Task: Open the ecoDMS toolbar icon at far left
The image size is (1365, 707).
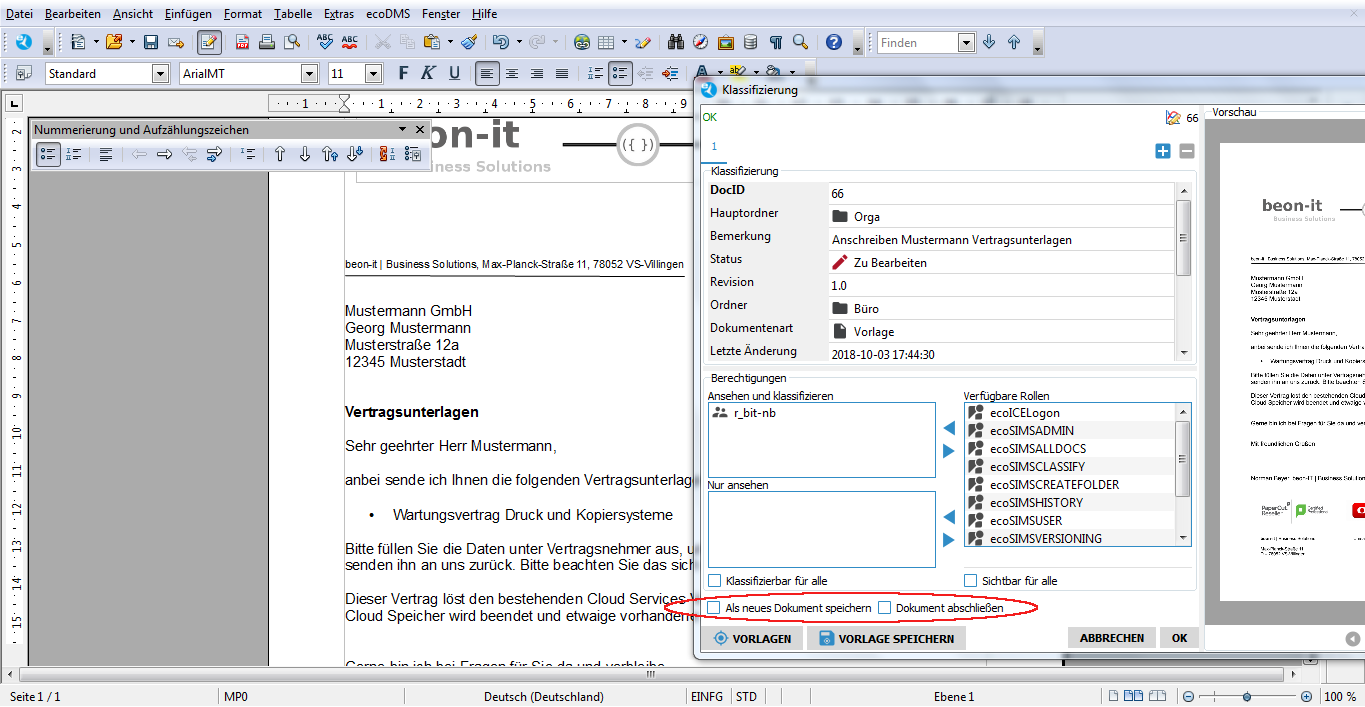Action: tap(23, 42)
